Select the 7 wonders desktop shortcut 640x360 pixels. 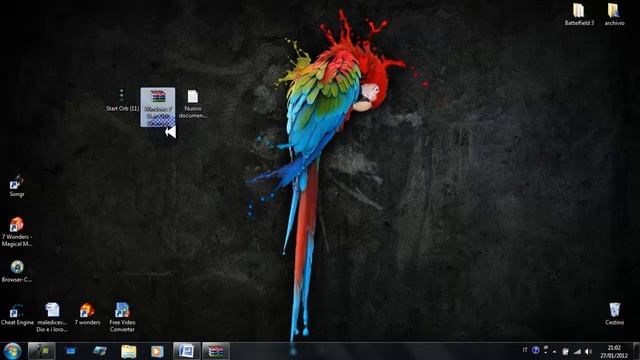click(x=87, y=314)
